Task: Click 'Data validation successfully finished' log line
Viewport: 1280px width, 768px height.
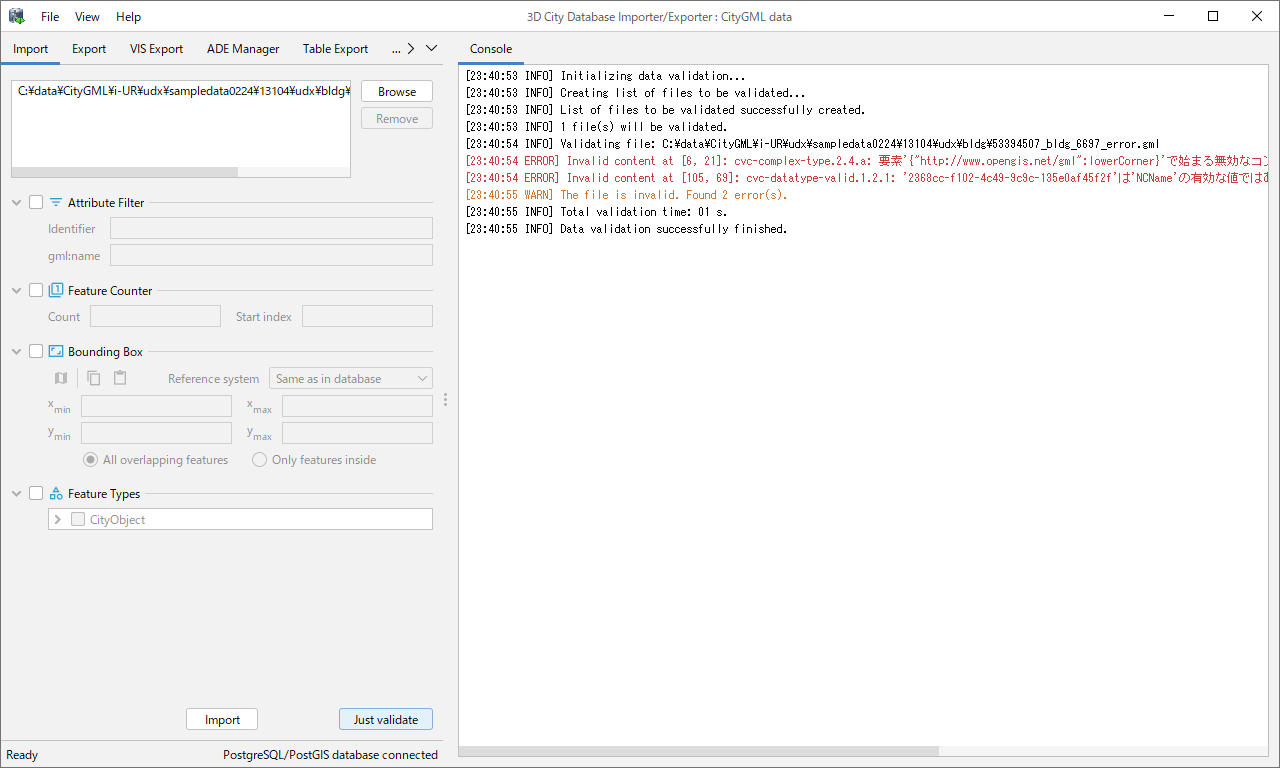Action: pyautogui.click(x=626, y=229)
